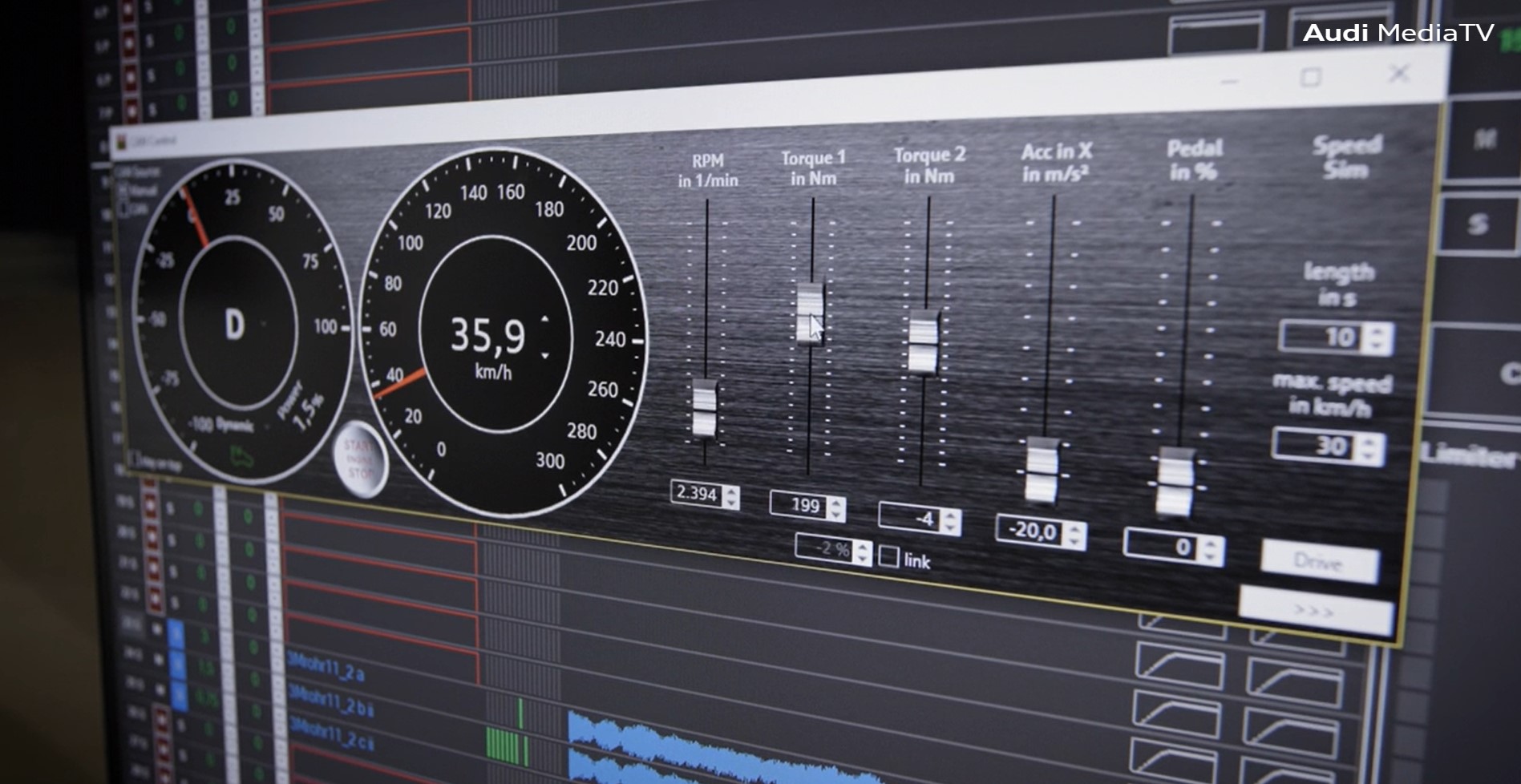Click the down arrow beside 35,9 km/h
1521x784 pixels.
545,354
